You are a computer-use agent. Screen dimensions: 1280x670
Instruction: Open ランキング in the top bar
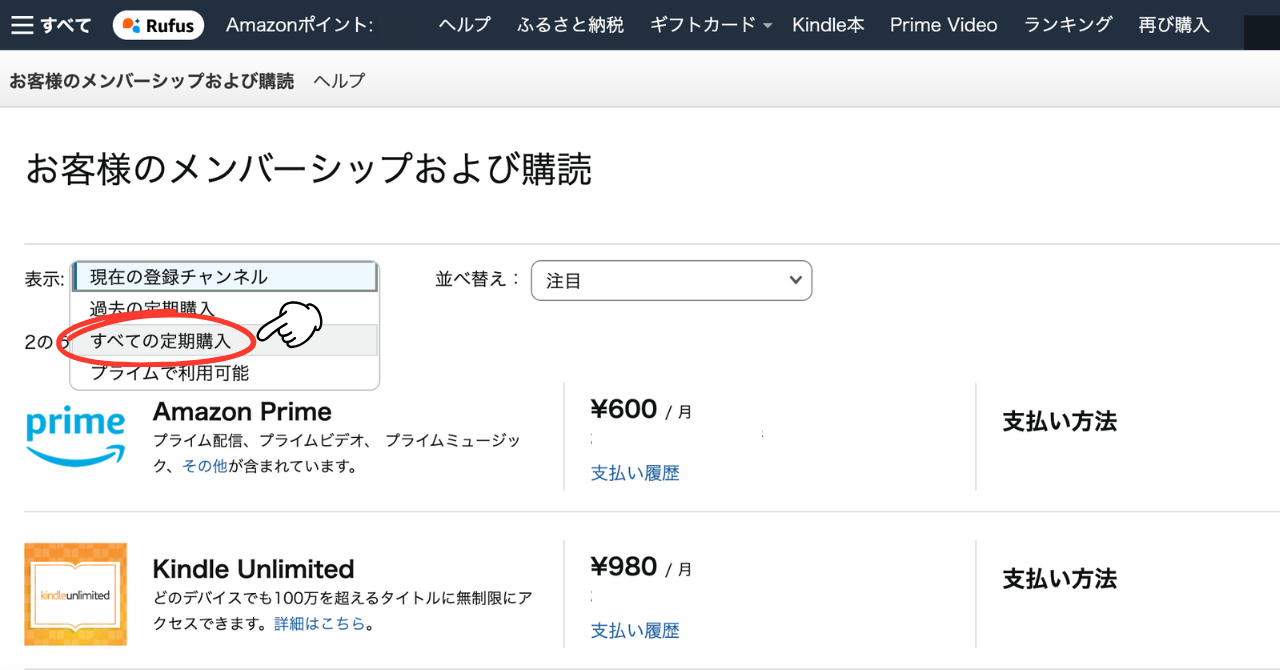[x=1068, y=25]
